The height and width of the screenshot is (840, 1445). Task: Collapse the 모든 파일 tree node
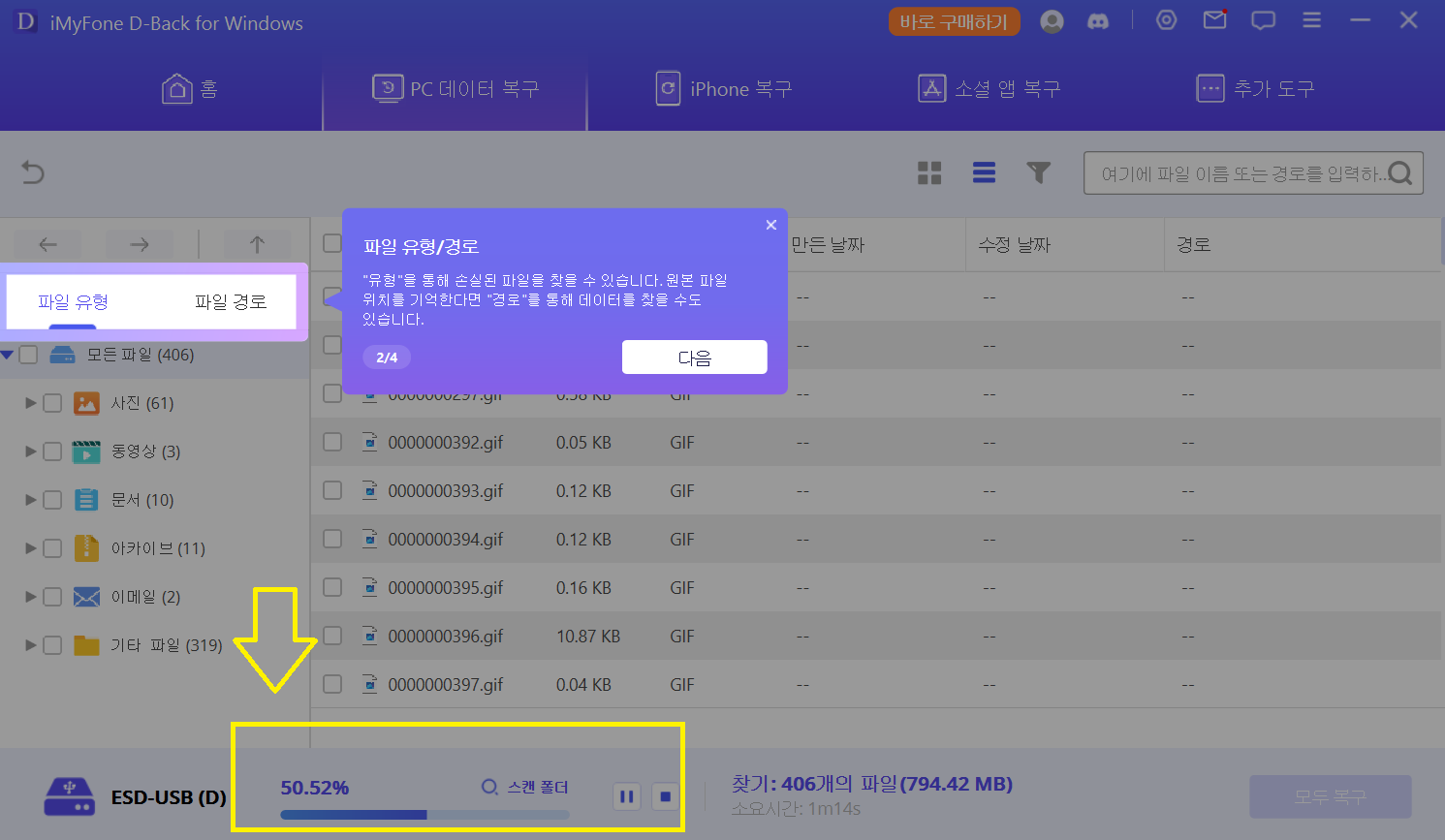pos(8,355)
